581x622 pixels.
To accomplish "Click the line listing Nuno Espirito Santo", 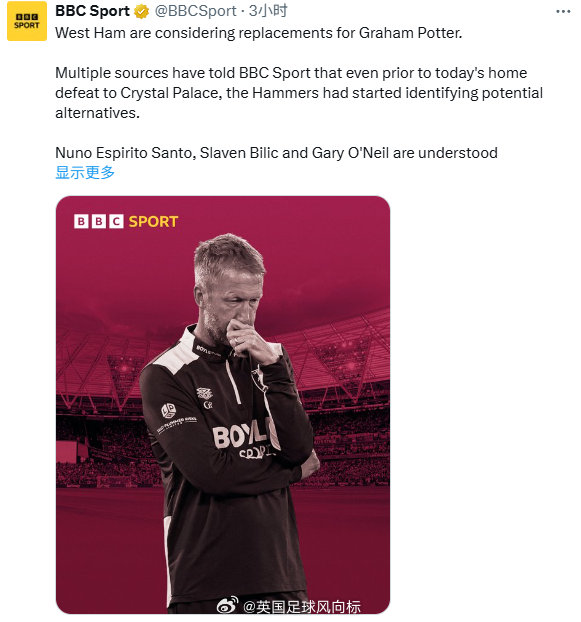I will tap(276, 153).
